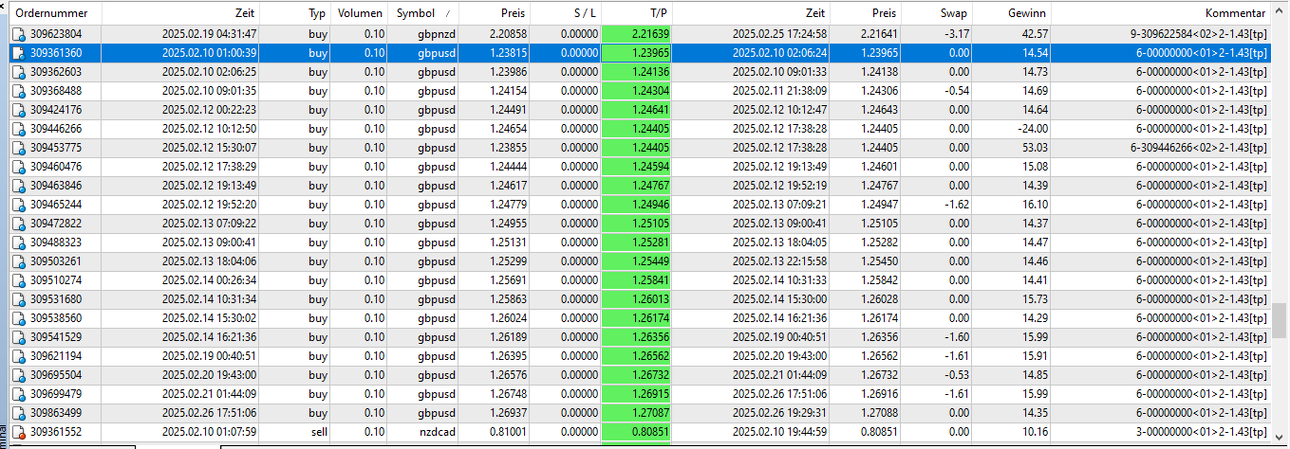This screenshot has width=1290, height=449.
Task: Click the close price 1.26028
Action: [879, 300]
